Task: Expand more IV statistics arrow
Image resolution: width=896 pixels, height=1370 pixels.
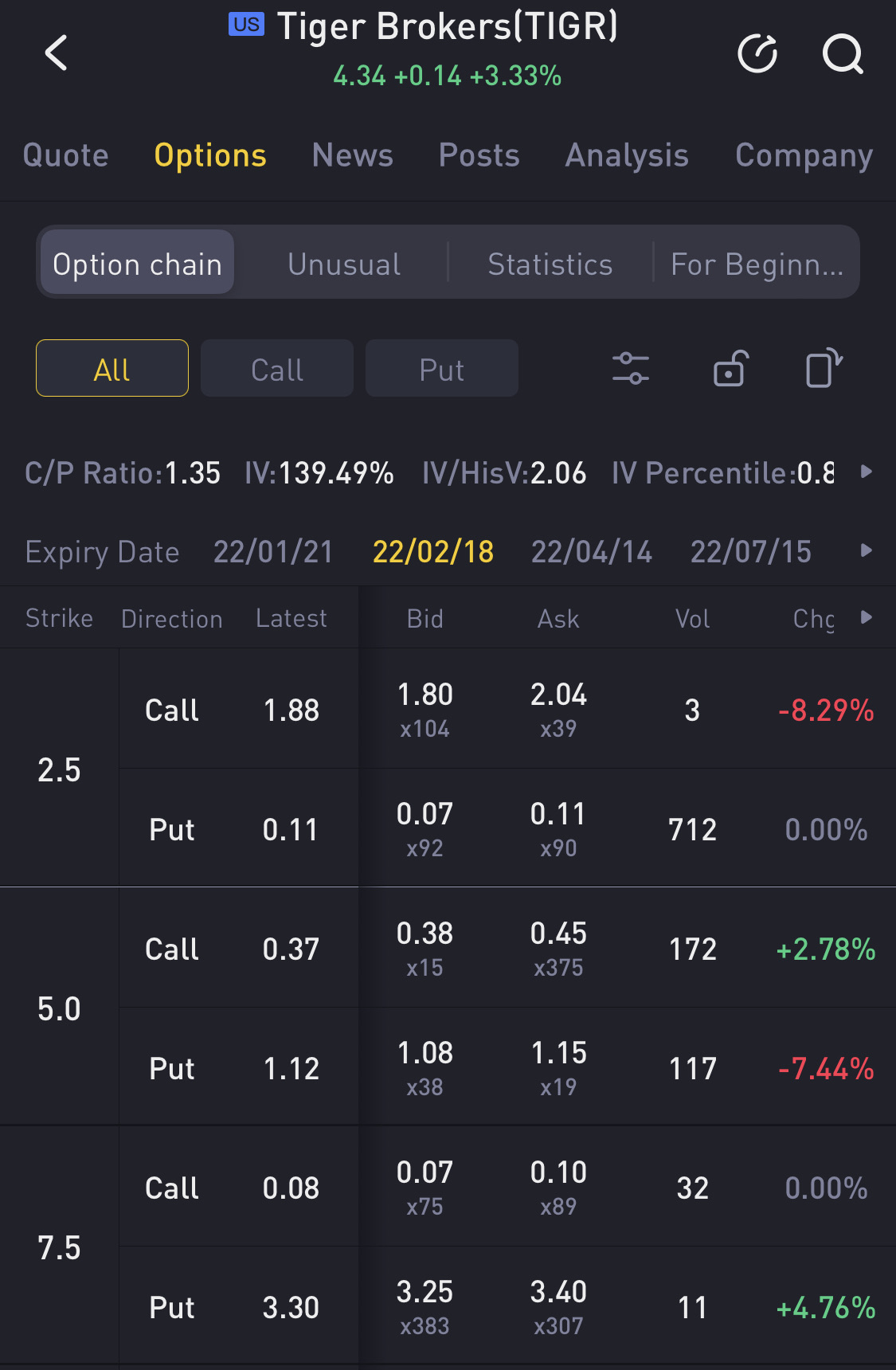Action: click(867, 472)
